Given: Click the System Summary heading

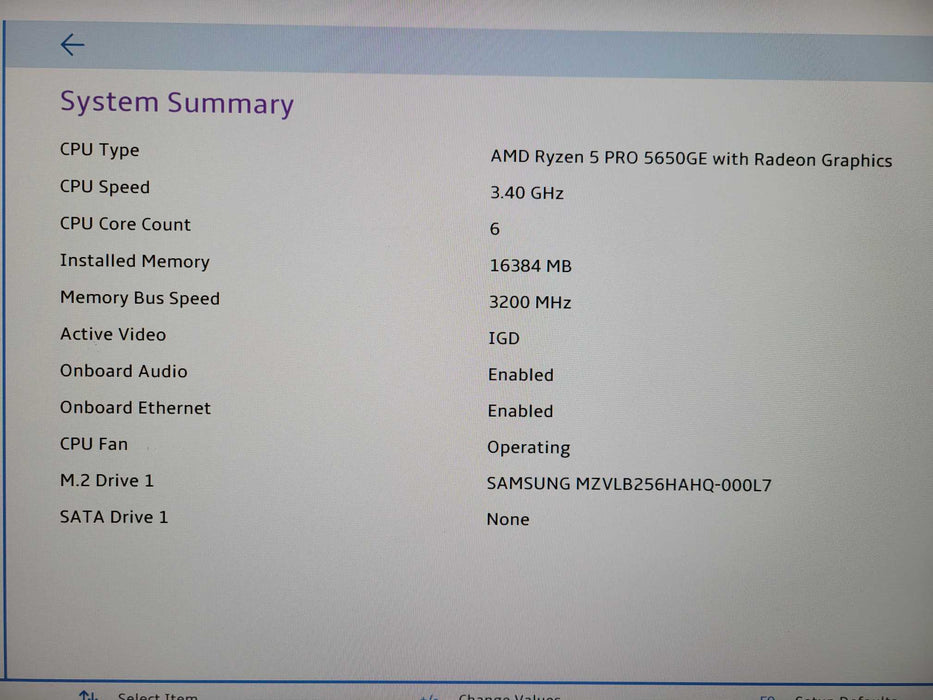Looking at the screenshot, I should (x=177, y=103).
